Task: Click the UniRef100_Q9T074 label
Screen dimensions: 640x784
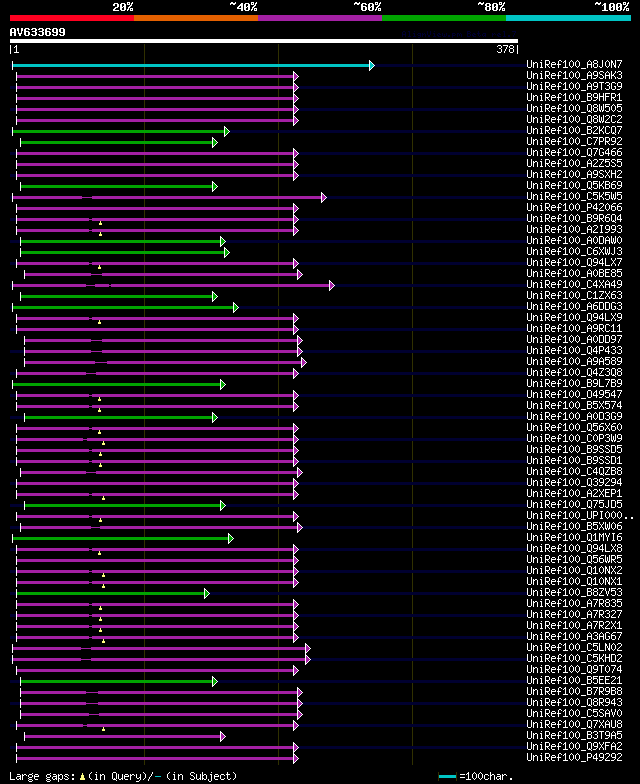Action: pos(574,670)
